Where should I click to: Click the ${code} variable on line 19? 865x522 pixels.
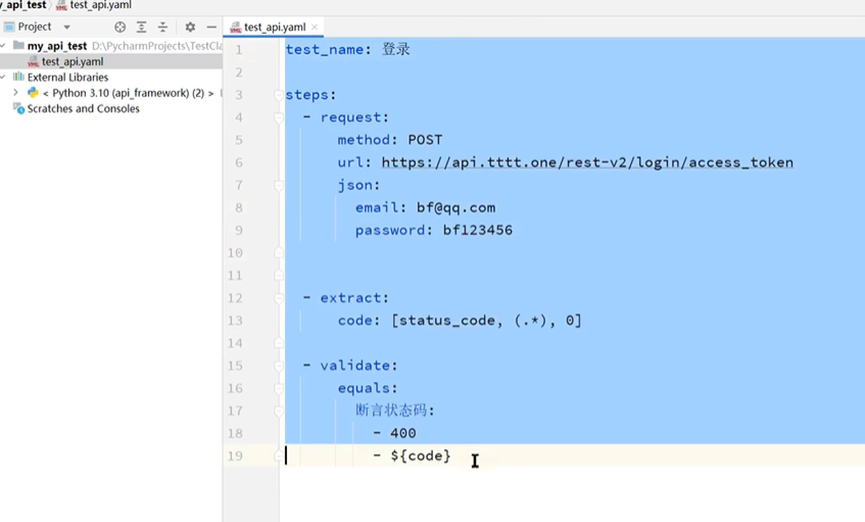(x=421, y=456)
